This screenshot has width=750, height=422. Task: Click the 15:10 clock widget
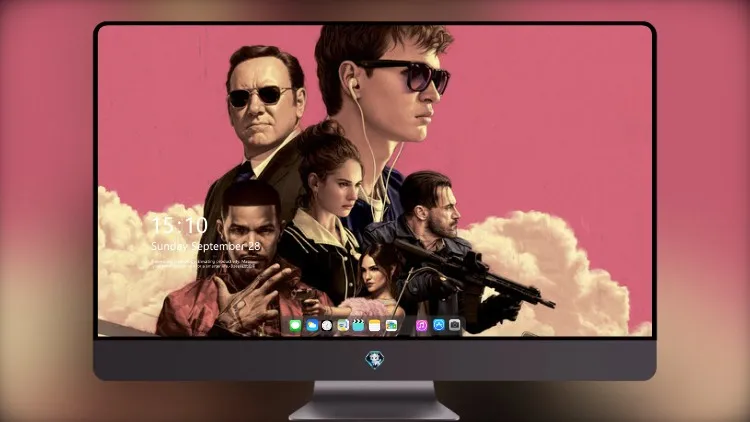179,225
